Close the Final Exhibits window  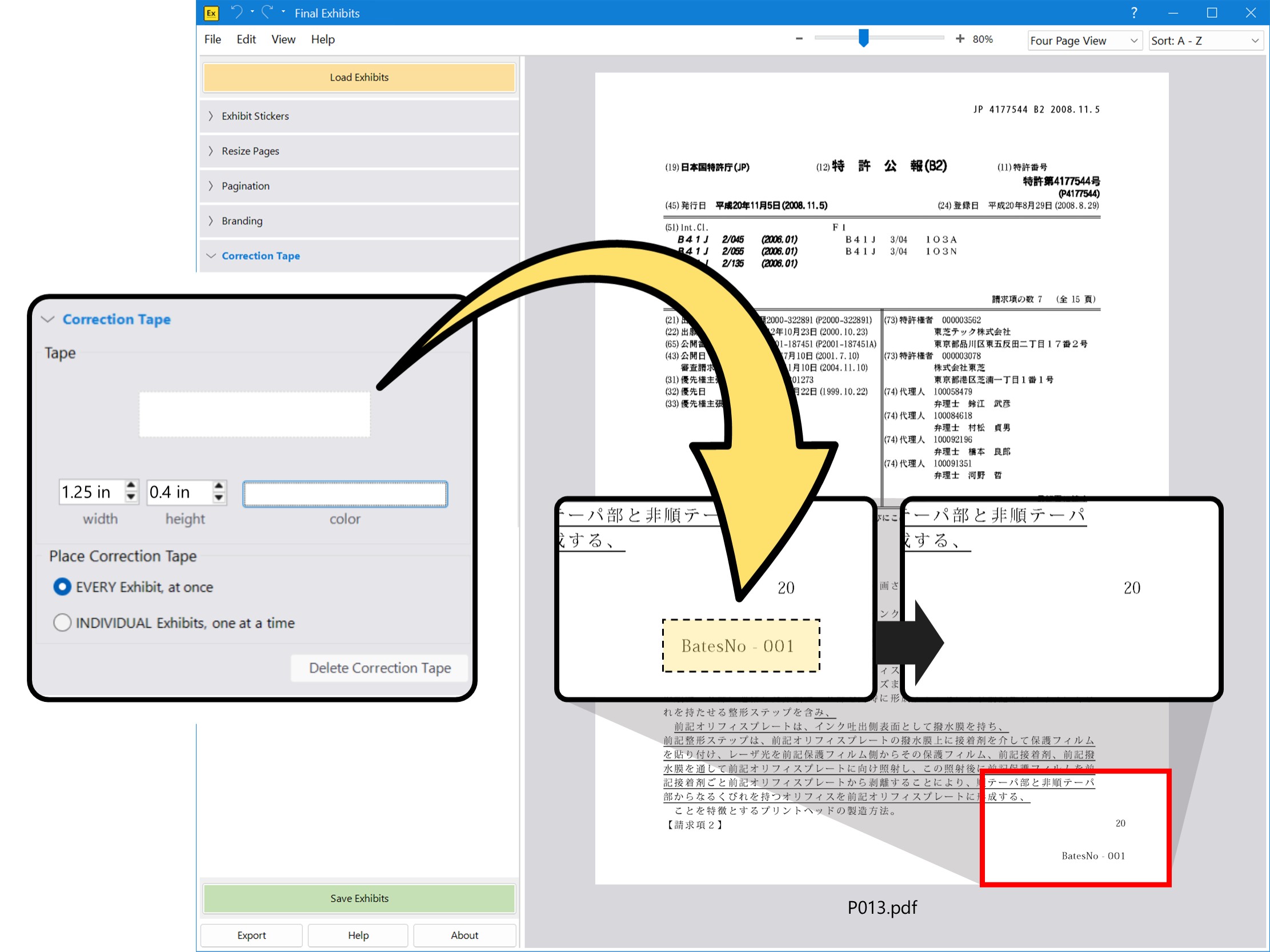point(1251,13)
